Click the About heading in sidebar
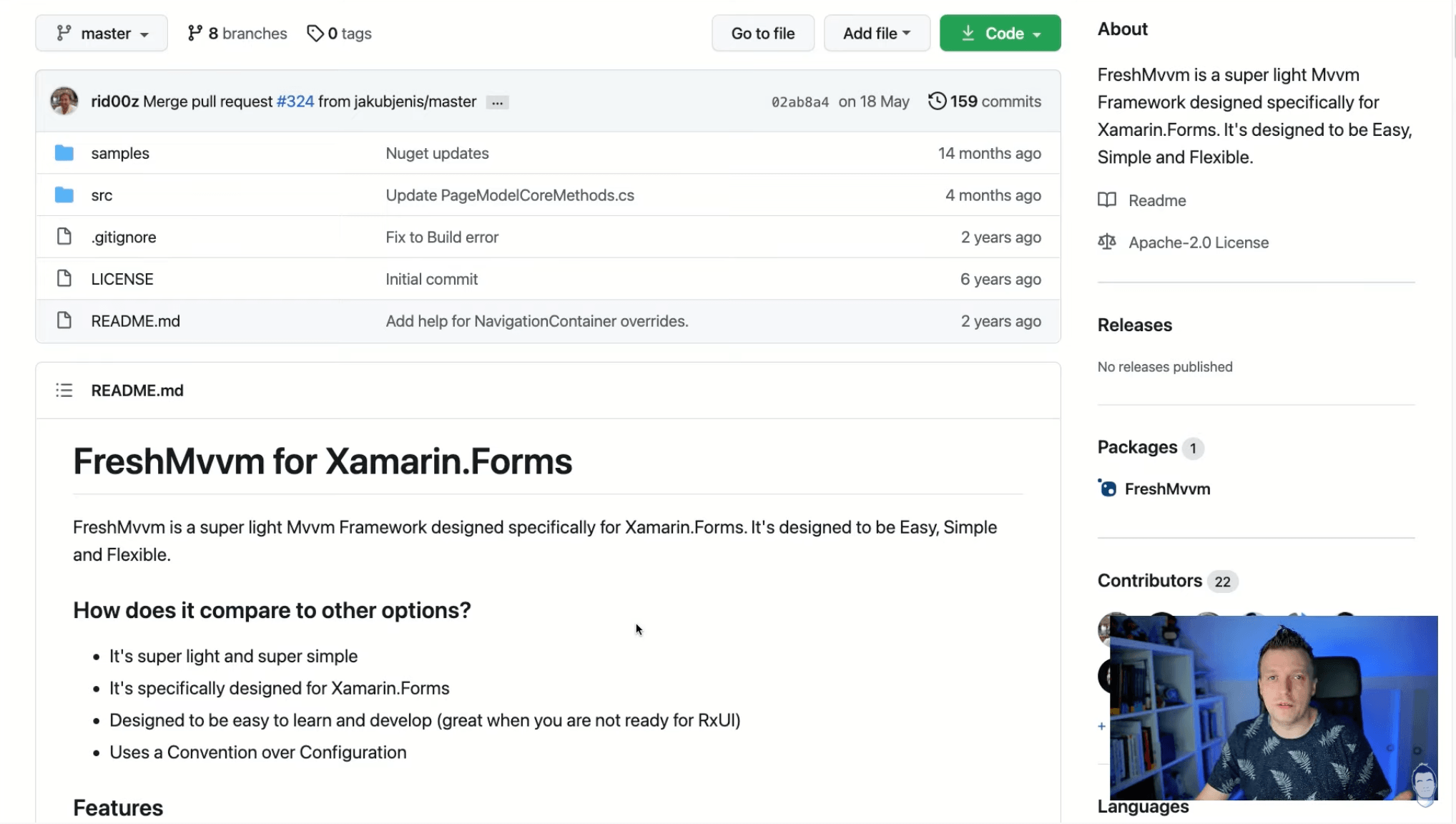Screen dimensions: 1456x824 [1123, 29]
